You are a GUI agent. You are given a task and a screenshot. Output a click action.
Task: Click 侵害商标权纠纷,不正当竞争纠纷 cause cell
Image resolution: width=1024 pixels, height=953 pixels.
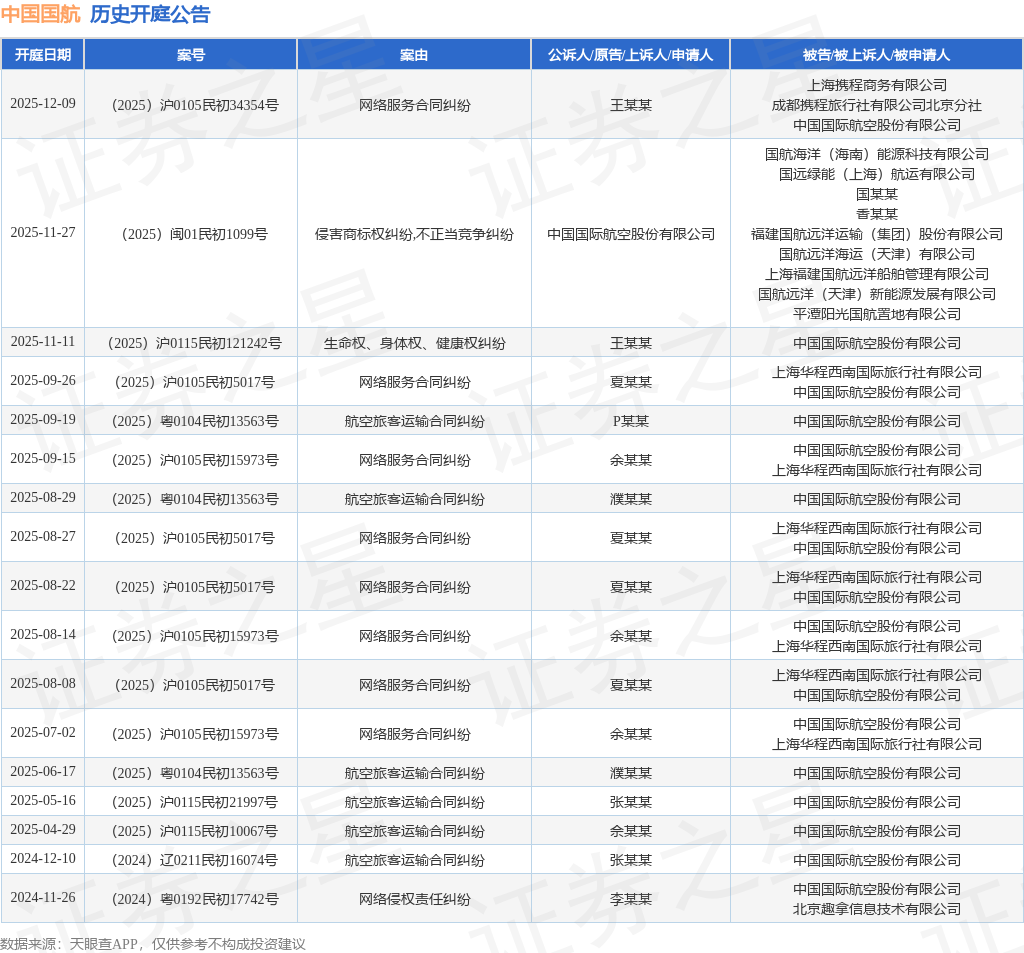(x=414, y=234)
